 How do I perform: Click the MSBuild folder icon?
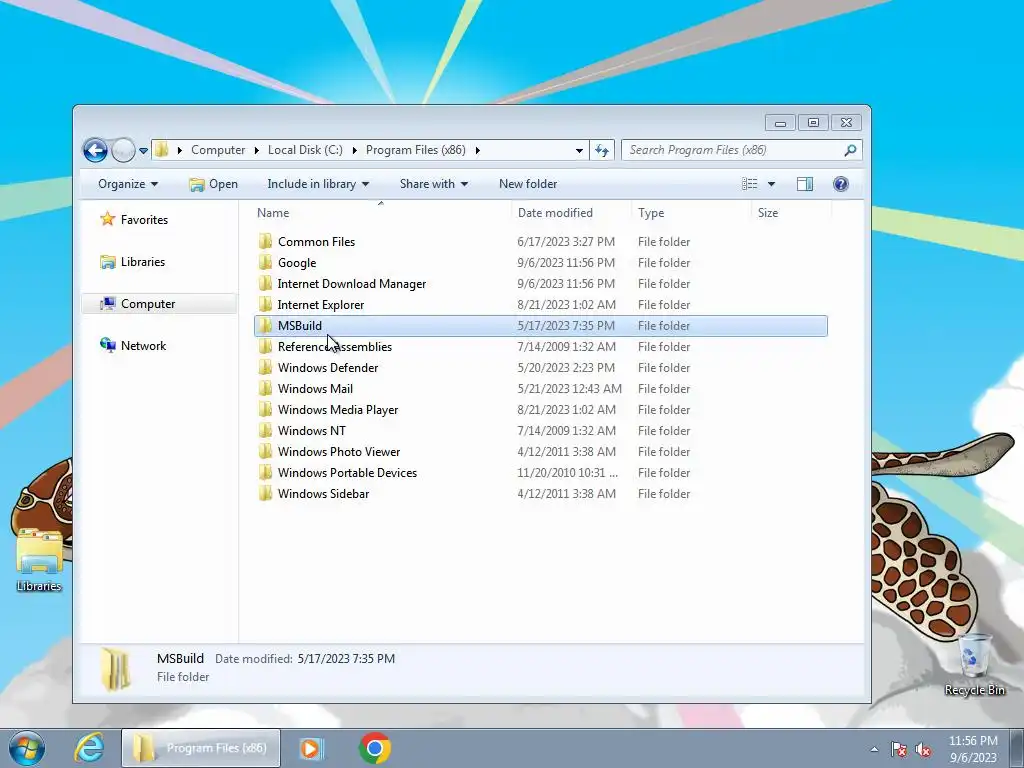tap(265, 325)
